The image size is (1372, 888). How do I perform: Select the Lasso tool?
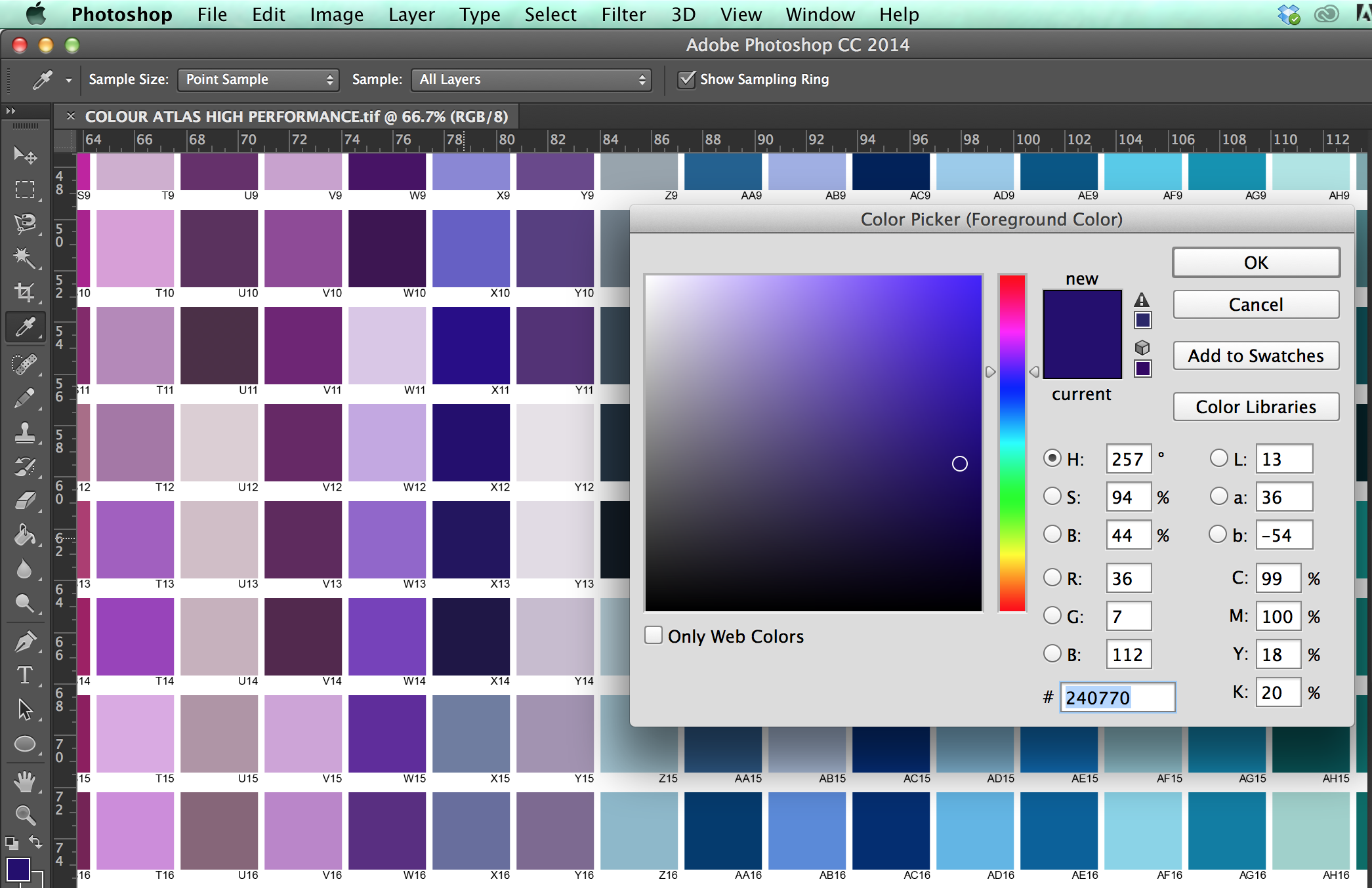[25, 224]
